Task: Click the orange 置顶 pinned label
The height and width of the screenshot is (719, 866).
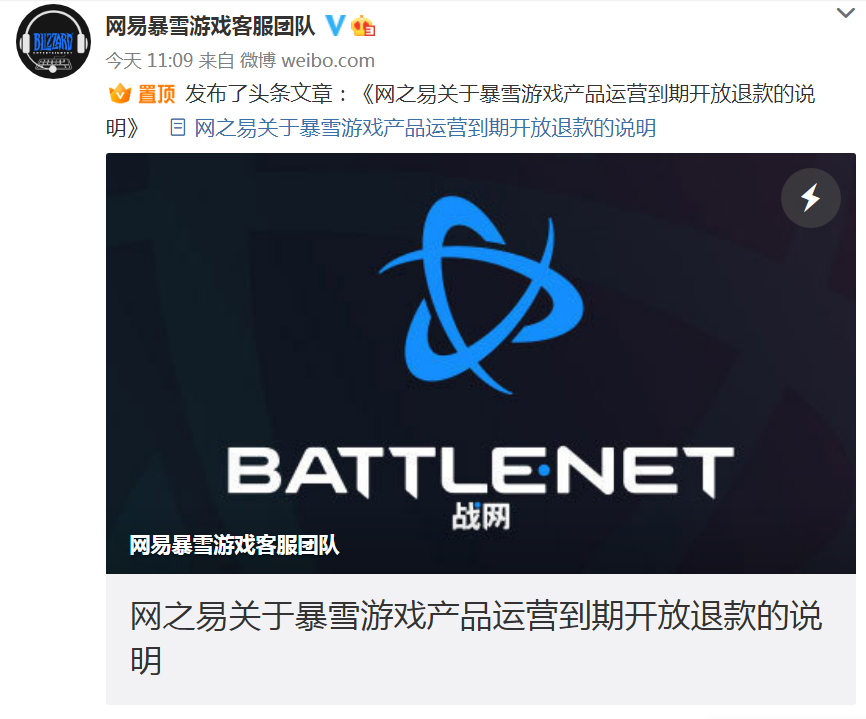Action: (156, 94)
